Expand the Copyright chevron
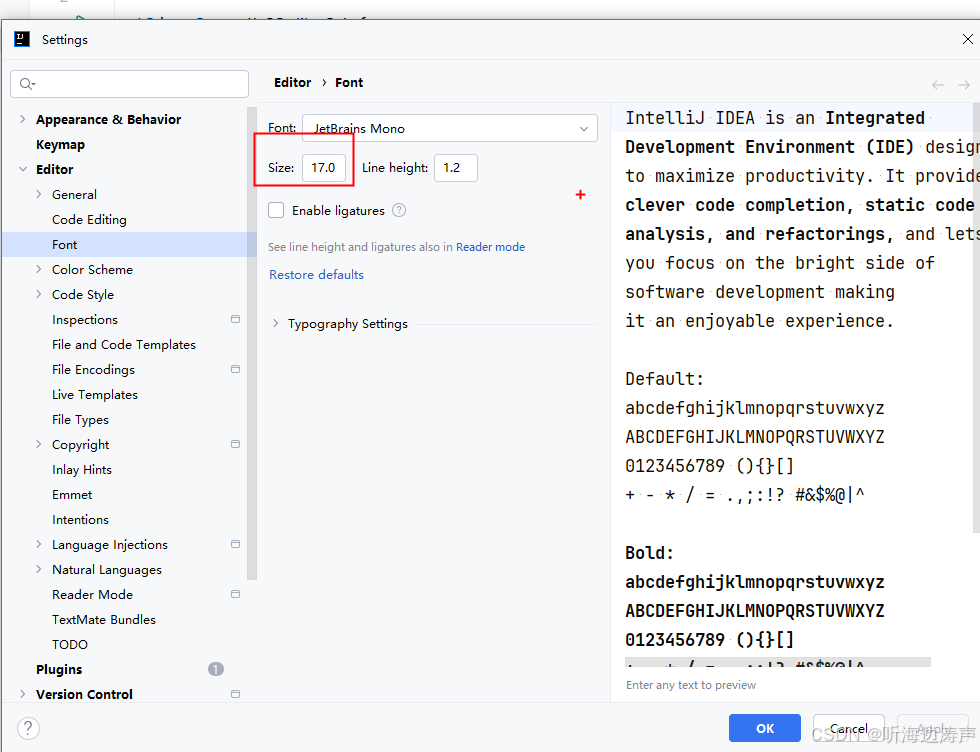The image size is (980, 752). coord(39,444)
